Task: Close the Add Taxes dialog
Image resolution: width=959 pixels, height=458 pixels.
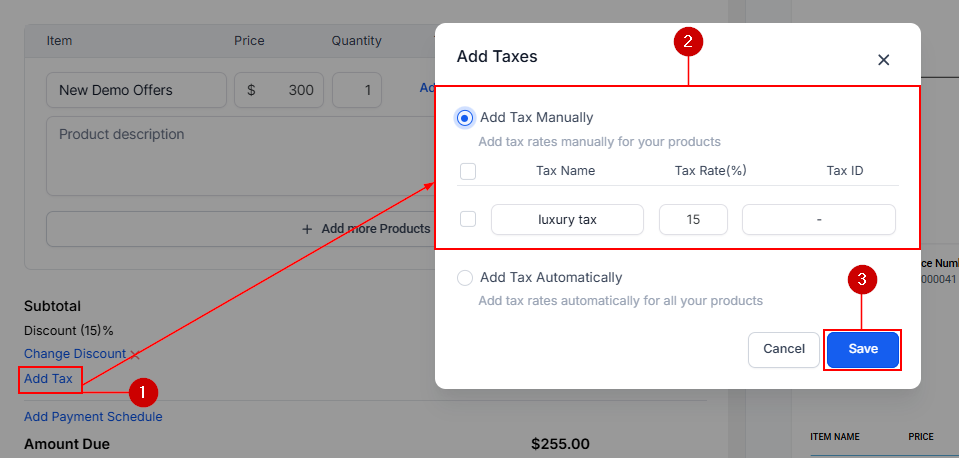Action: point(883,60)
